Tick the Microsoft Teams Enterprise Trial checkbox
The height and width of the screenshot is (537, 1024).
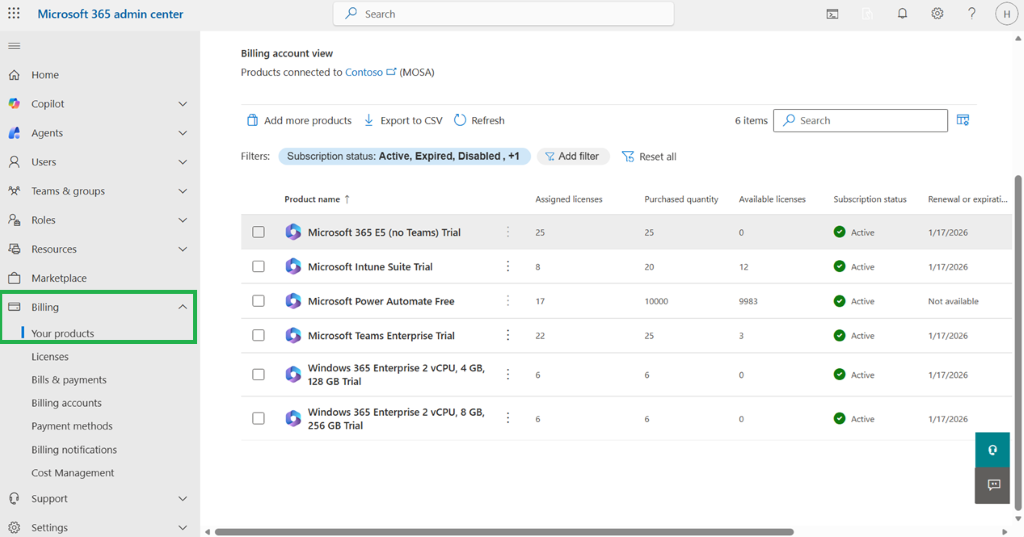pyautogui.click(x=258, y=336)
